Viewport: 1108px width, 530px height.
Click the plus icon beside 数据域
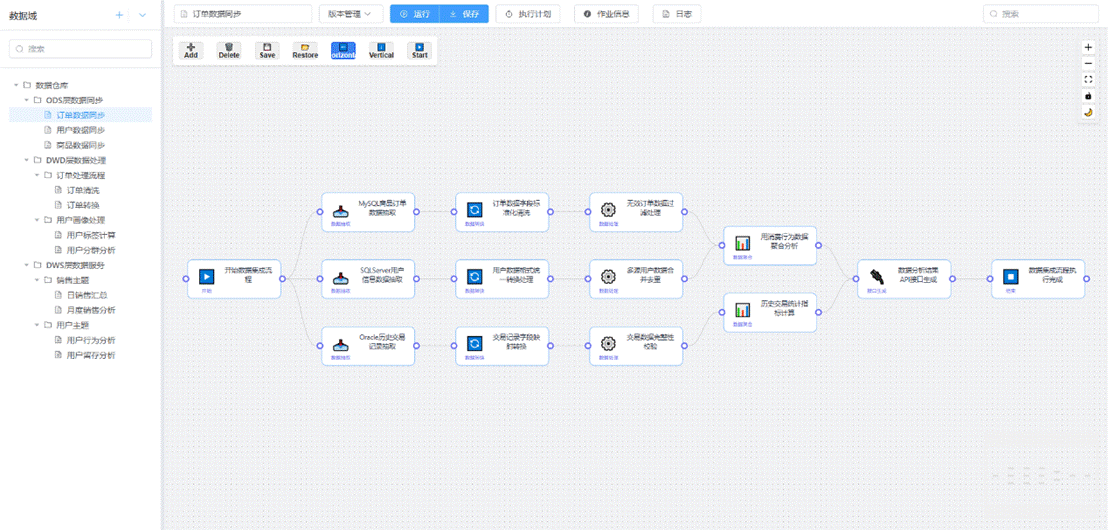point(119,14)
